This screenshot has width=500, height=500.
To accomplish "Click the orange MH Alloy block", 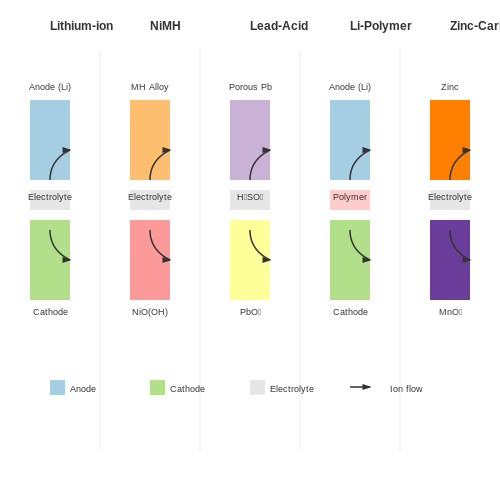I will [x=150, y=140].
